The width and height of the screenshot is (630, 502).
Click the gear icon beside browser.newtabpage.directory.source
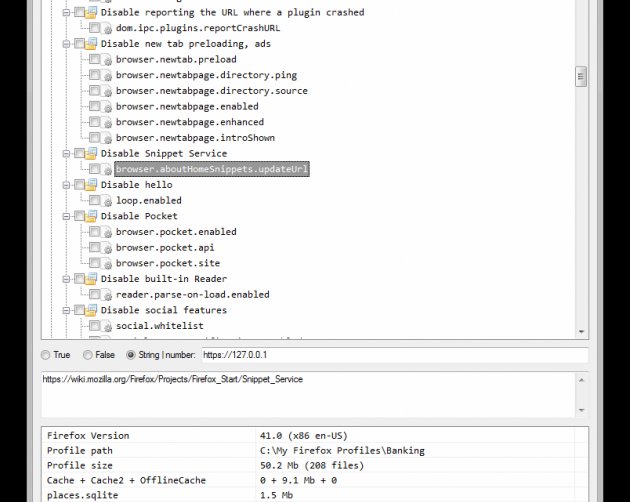tap(107, 91)
